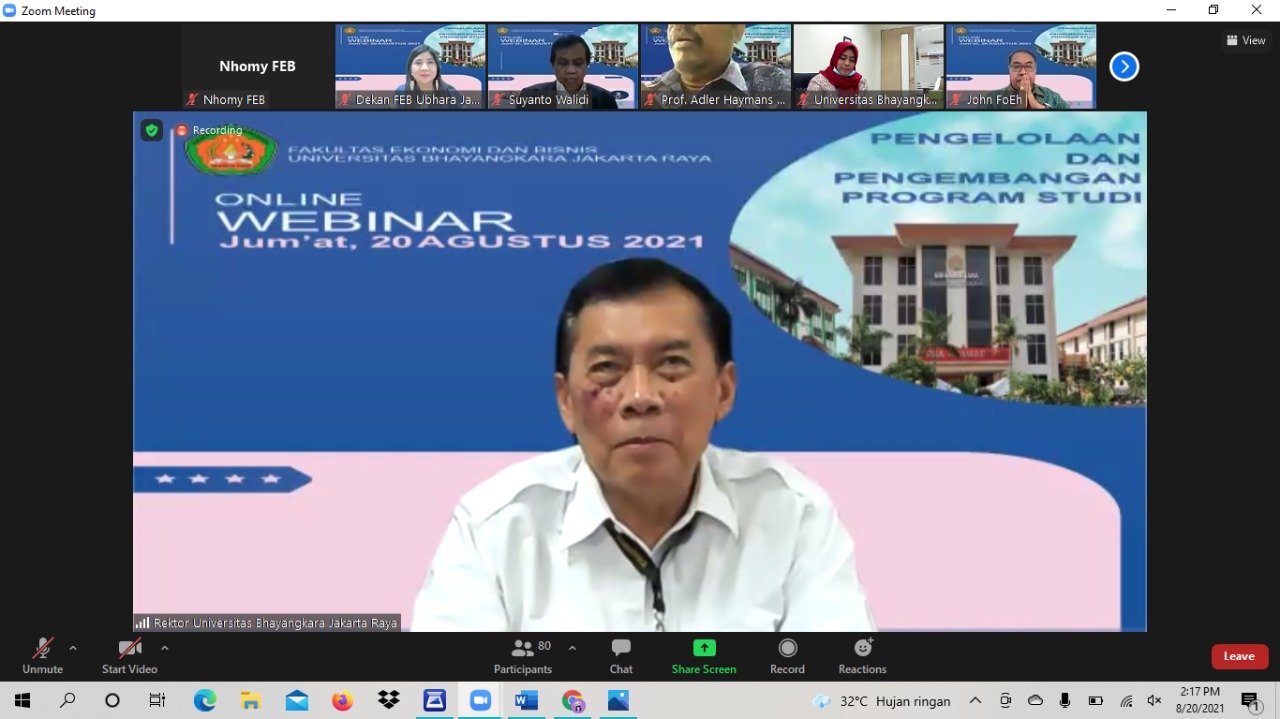Screen dimensions: 1280x719
Task: Open the Reactions menu
Action: [x=862, y=655]
